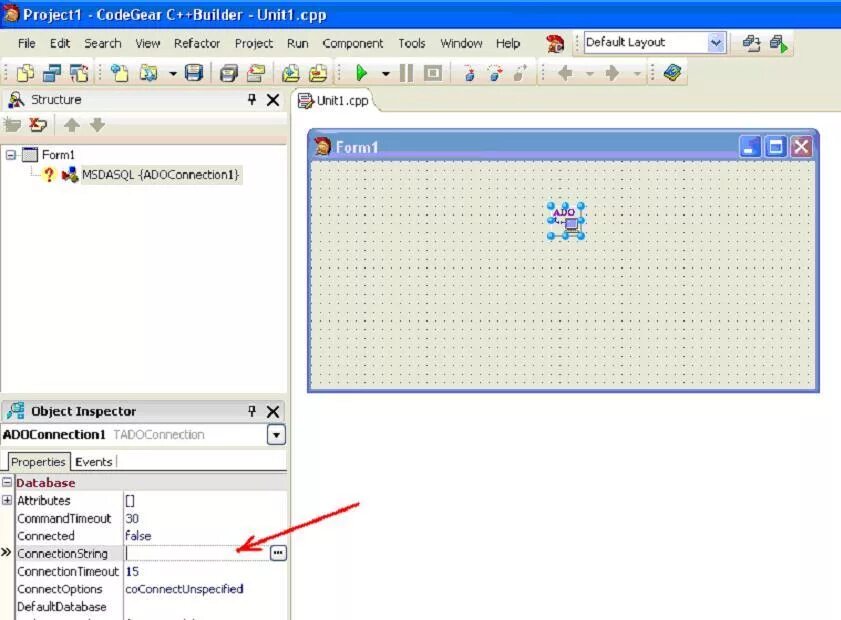Click the Toggle Form/Unit toolbar icon
The height and width of the screenshot is (620, 841).
79,72
